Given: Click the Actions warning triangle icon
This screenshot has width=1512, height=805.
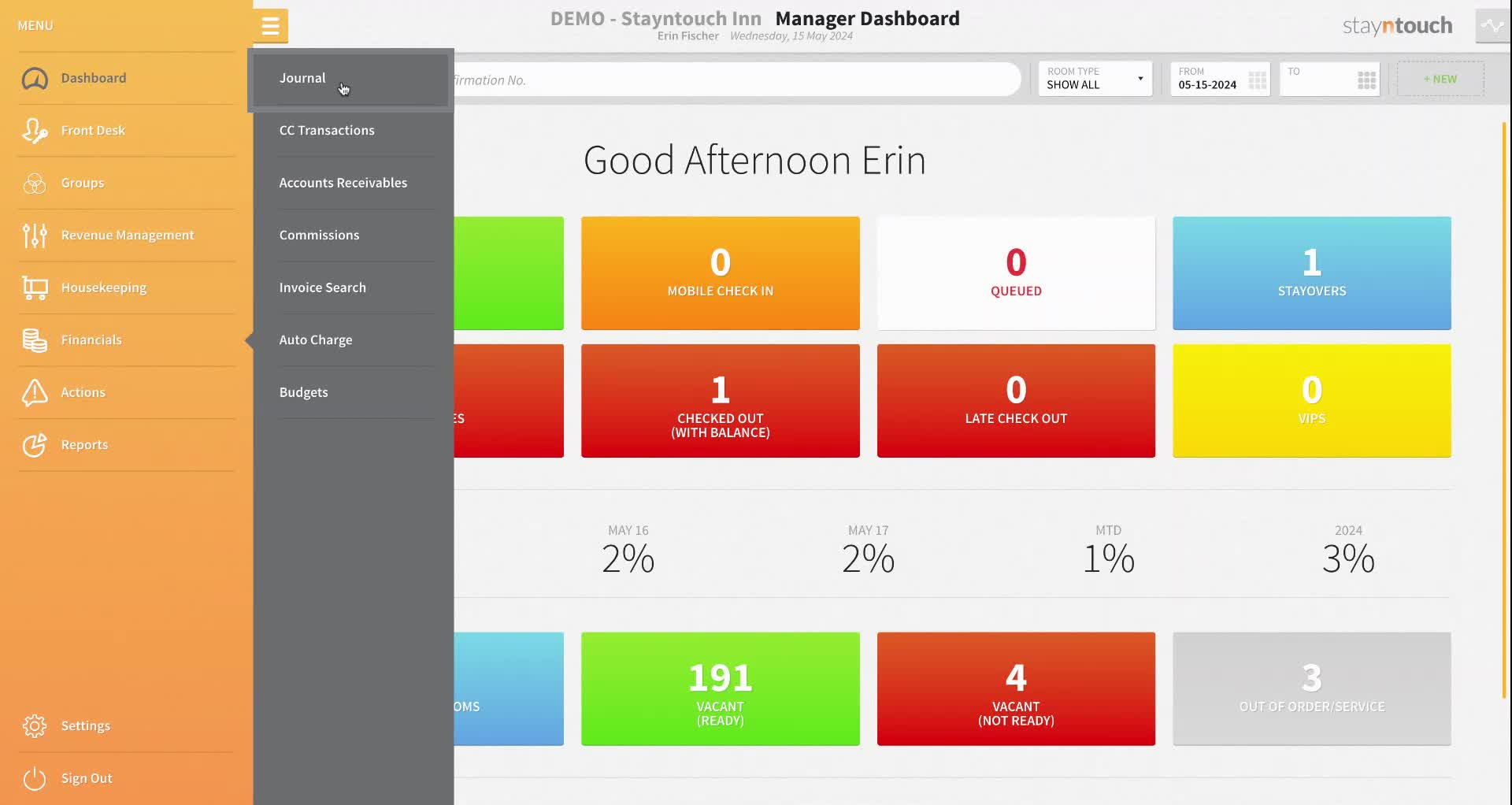Looking at the screenshot, I should (x=35, y=392).
